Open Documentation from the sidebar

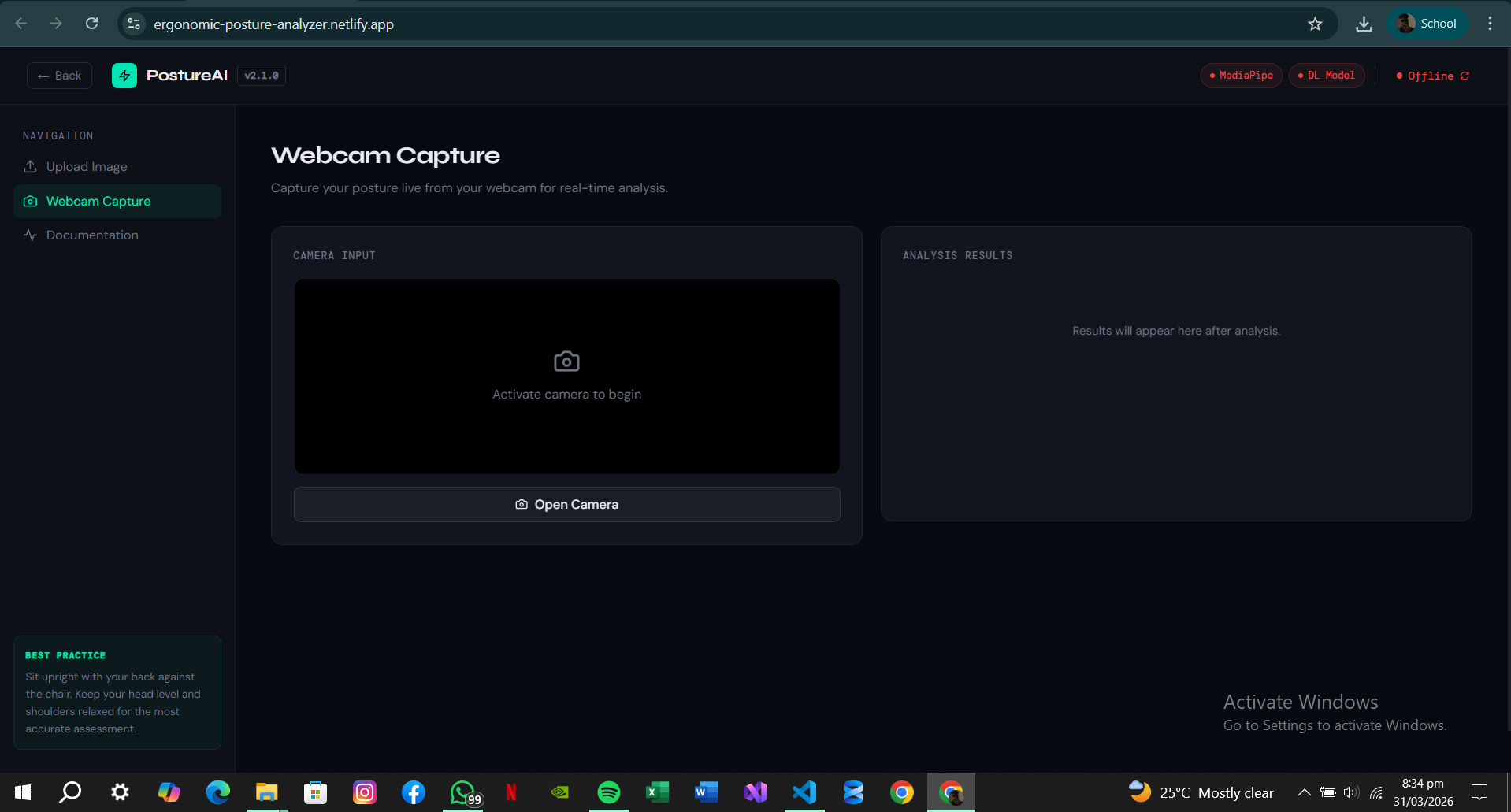(92, 235)
